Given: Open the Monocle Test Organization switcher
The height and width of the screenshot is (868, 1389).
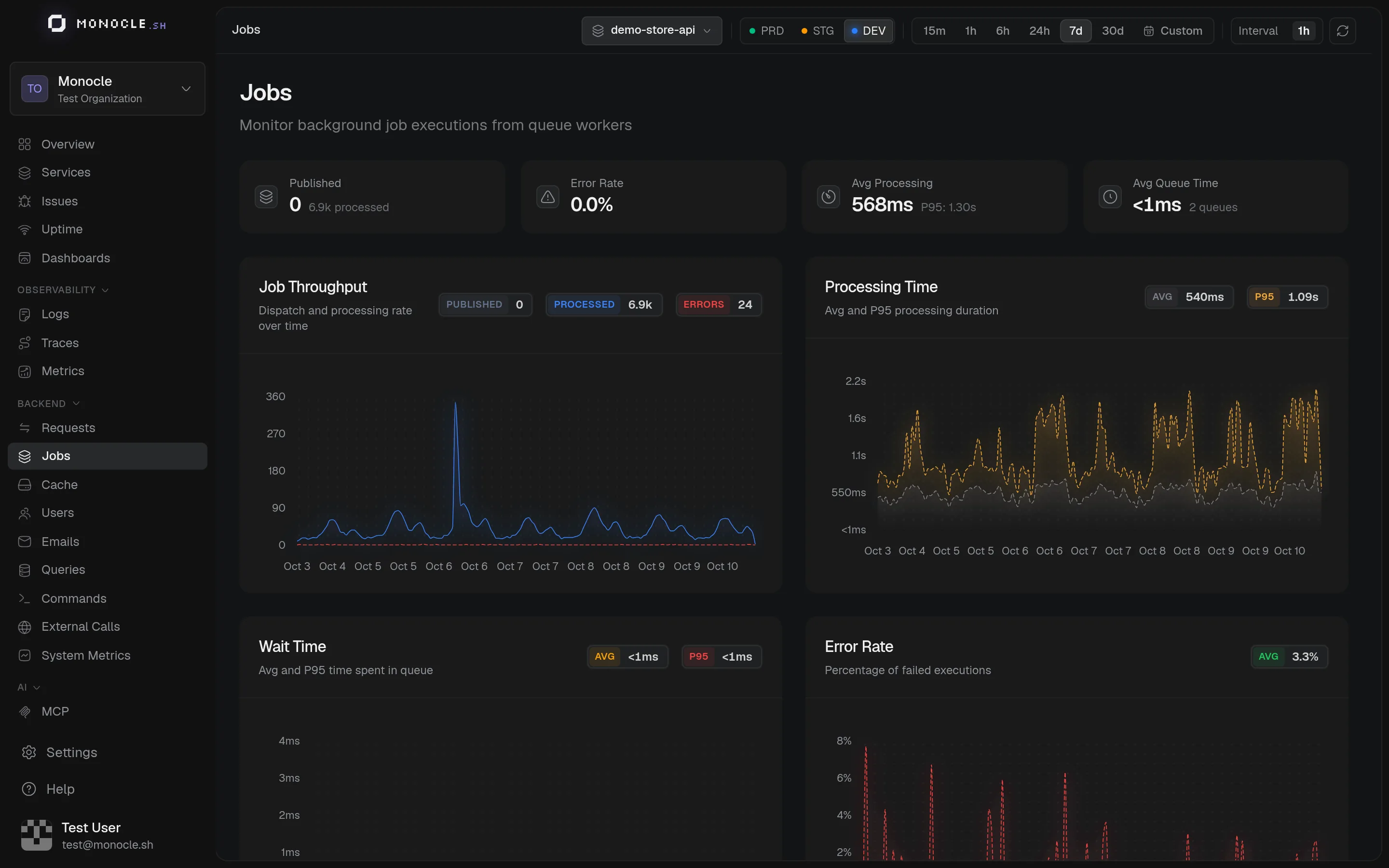Looking at the screenshot, I should [x=108, y=89].
